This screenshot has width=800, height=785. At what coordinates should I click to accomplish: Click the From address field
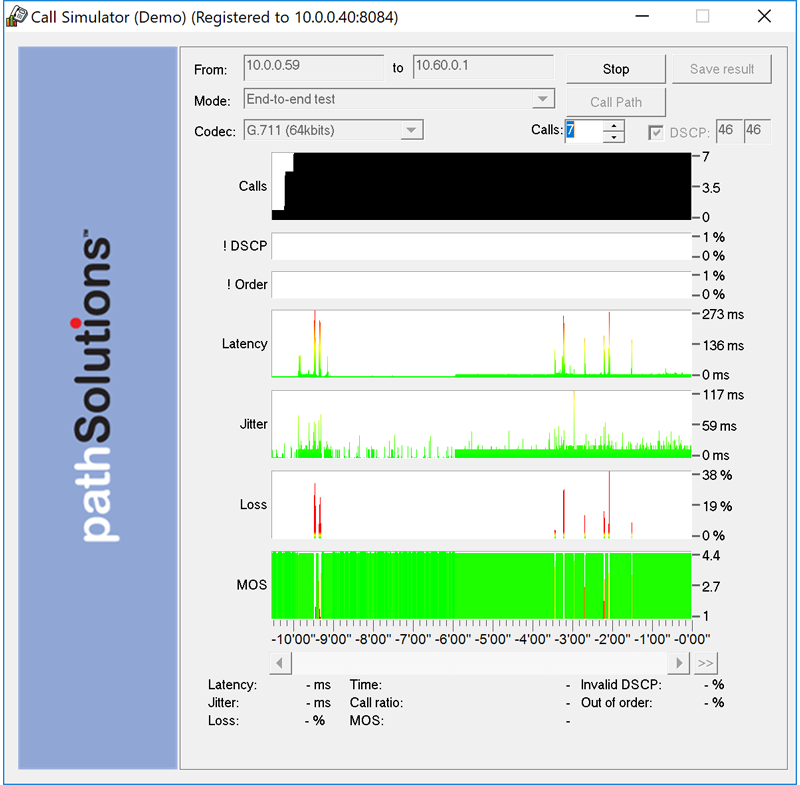point(313,67)
